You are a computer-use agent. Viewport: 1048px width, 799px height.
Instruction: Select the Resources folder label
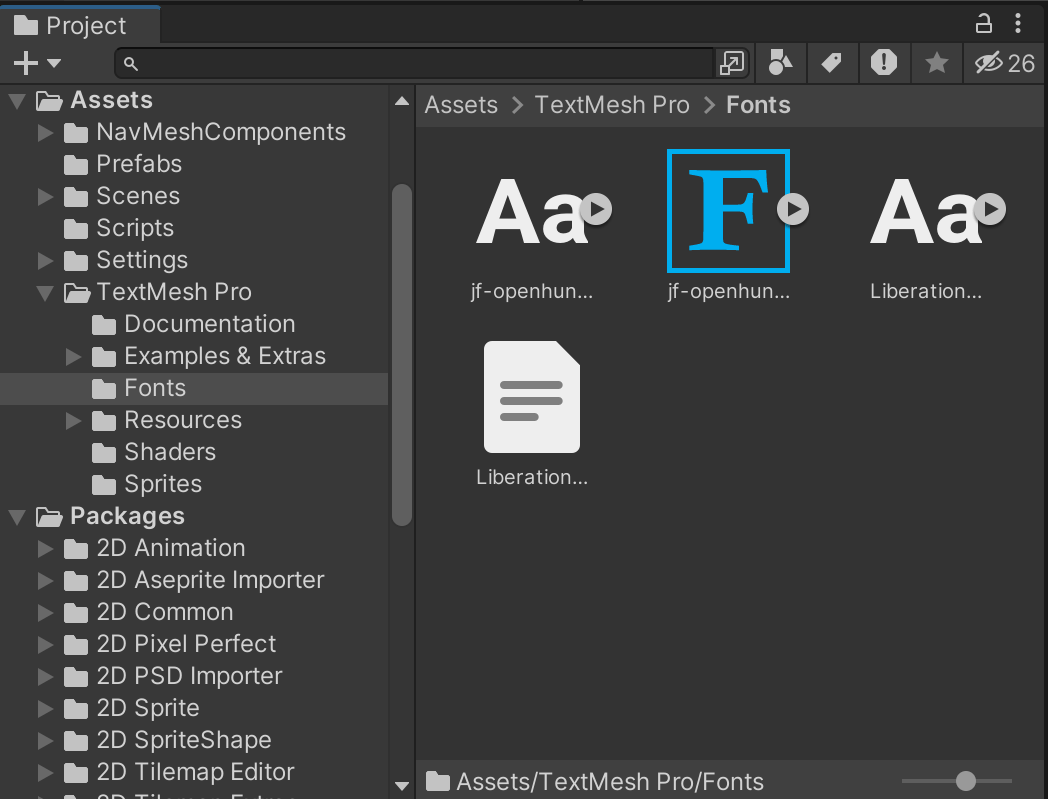(183, 421)
